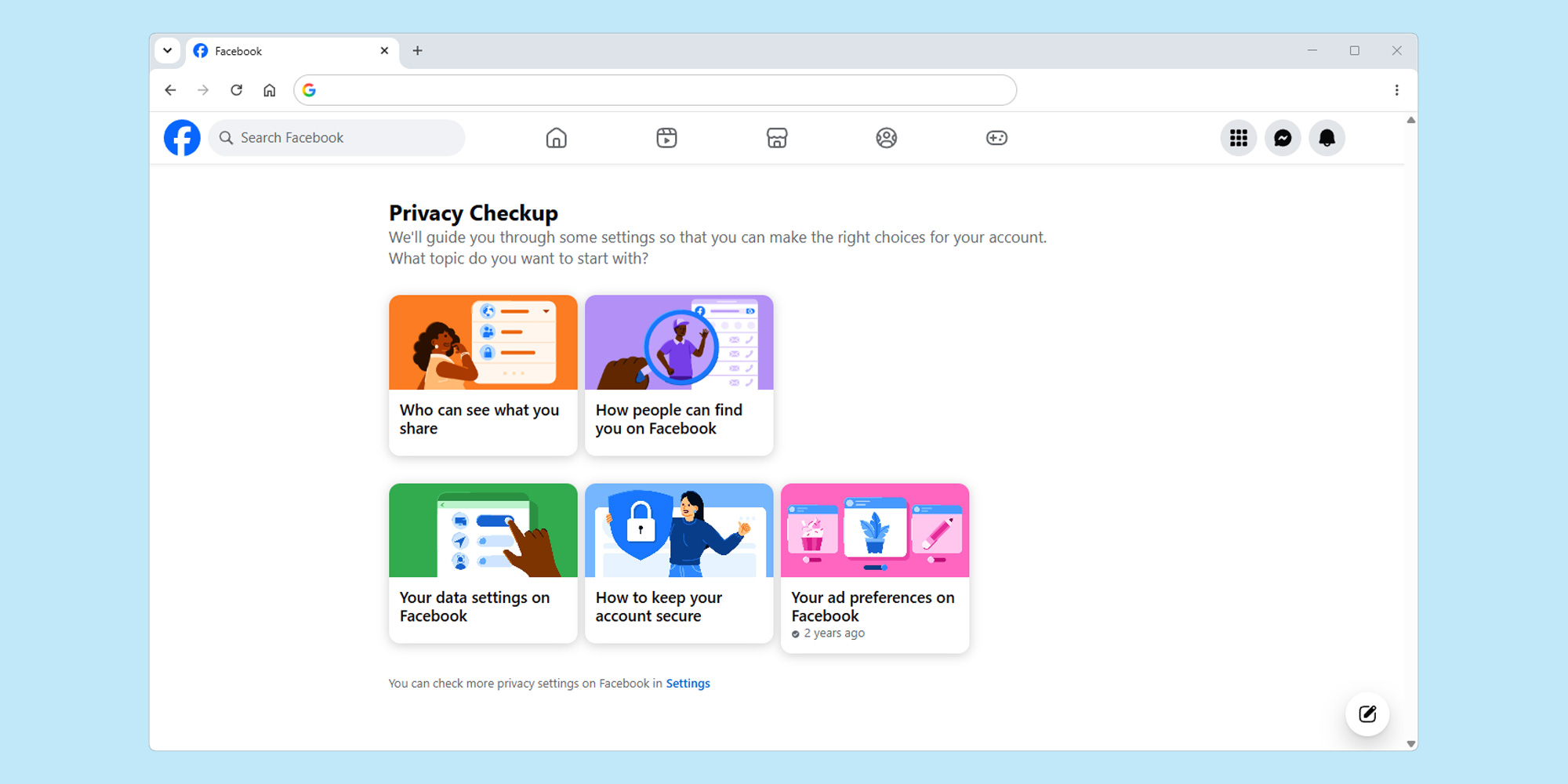Open 'Your ad preferences on Facebook' card
This screenshot has width=1568, height=784.
click(x=875, y=568)
